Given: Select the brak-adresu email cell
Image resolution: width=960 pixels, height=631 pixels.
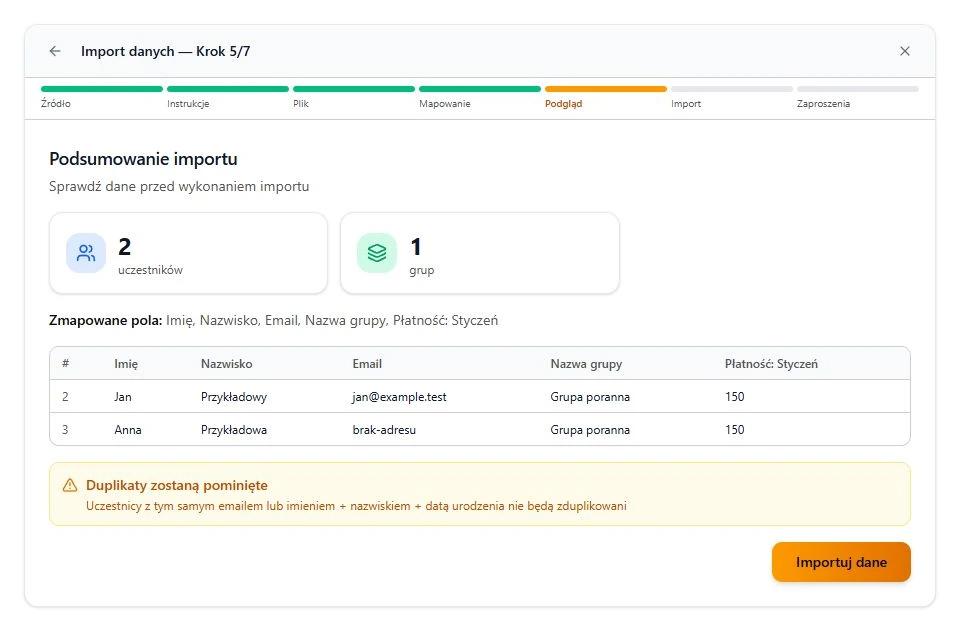Looking at the screenshot, I should coord(384,430).
